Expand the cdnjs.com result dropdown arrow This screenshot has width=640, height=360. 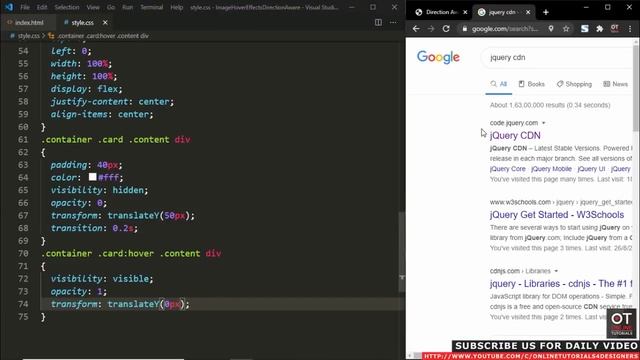(556, 271)
